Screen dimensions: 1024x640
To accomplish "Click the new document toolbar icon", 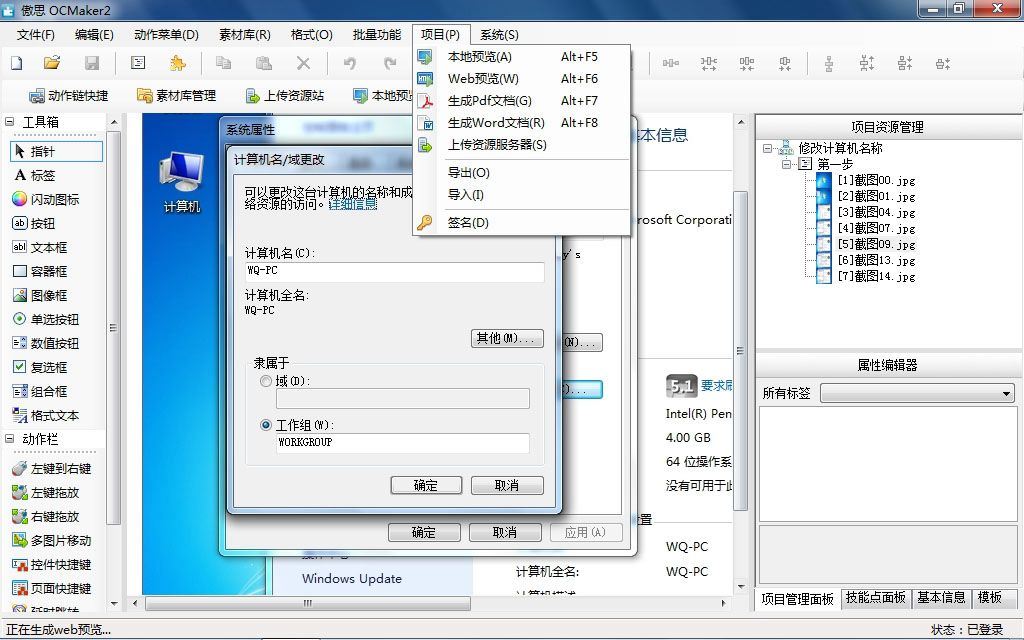I will click(x=17, y=63).
